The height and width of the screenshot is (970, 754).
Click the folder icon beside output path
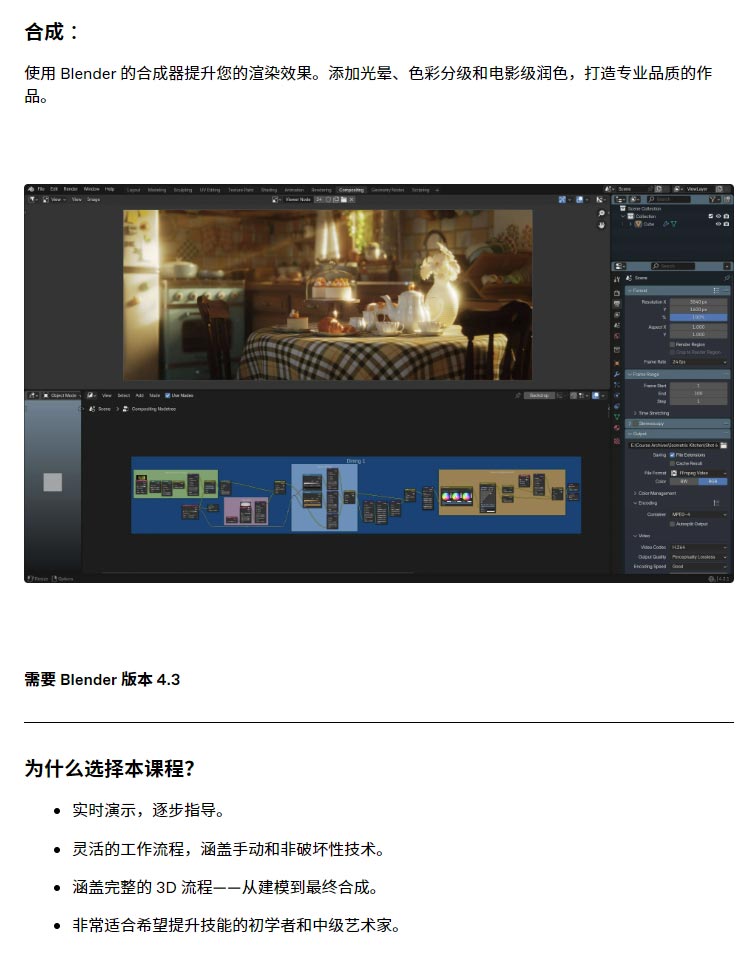tap(723, 445)
